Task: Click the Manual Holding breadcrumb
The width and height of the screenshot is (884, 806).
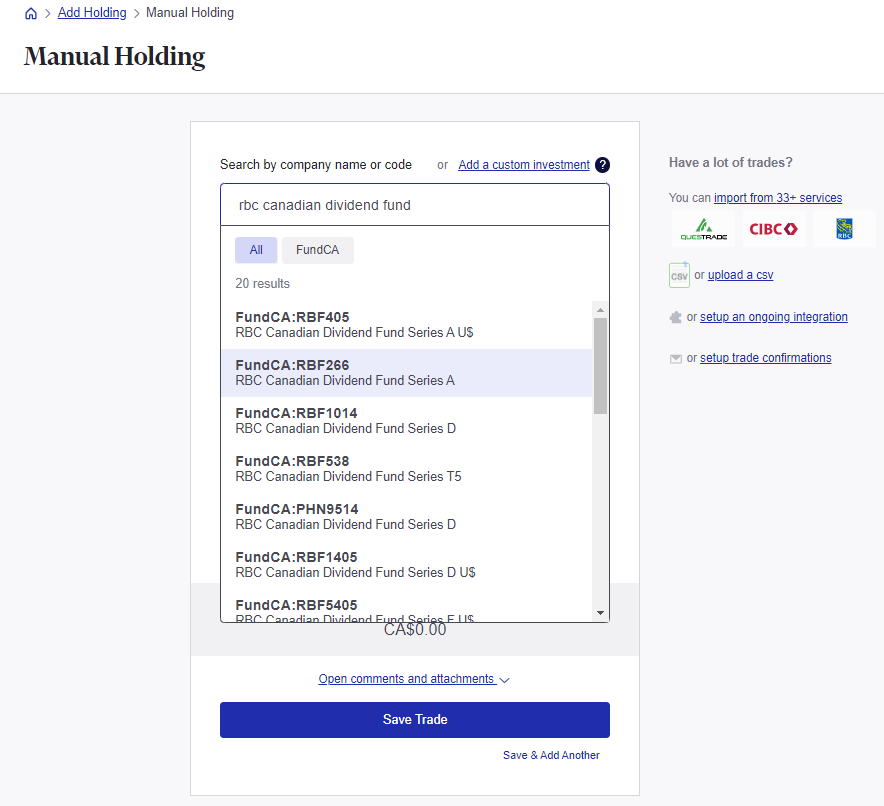Action: 189,13
